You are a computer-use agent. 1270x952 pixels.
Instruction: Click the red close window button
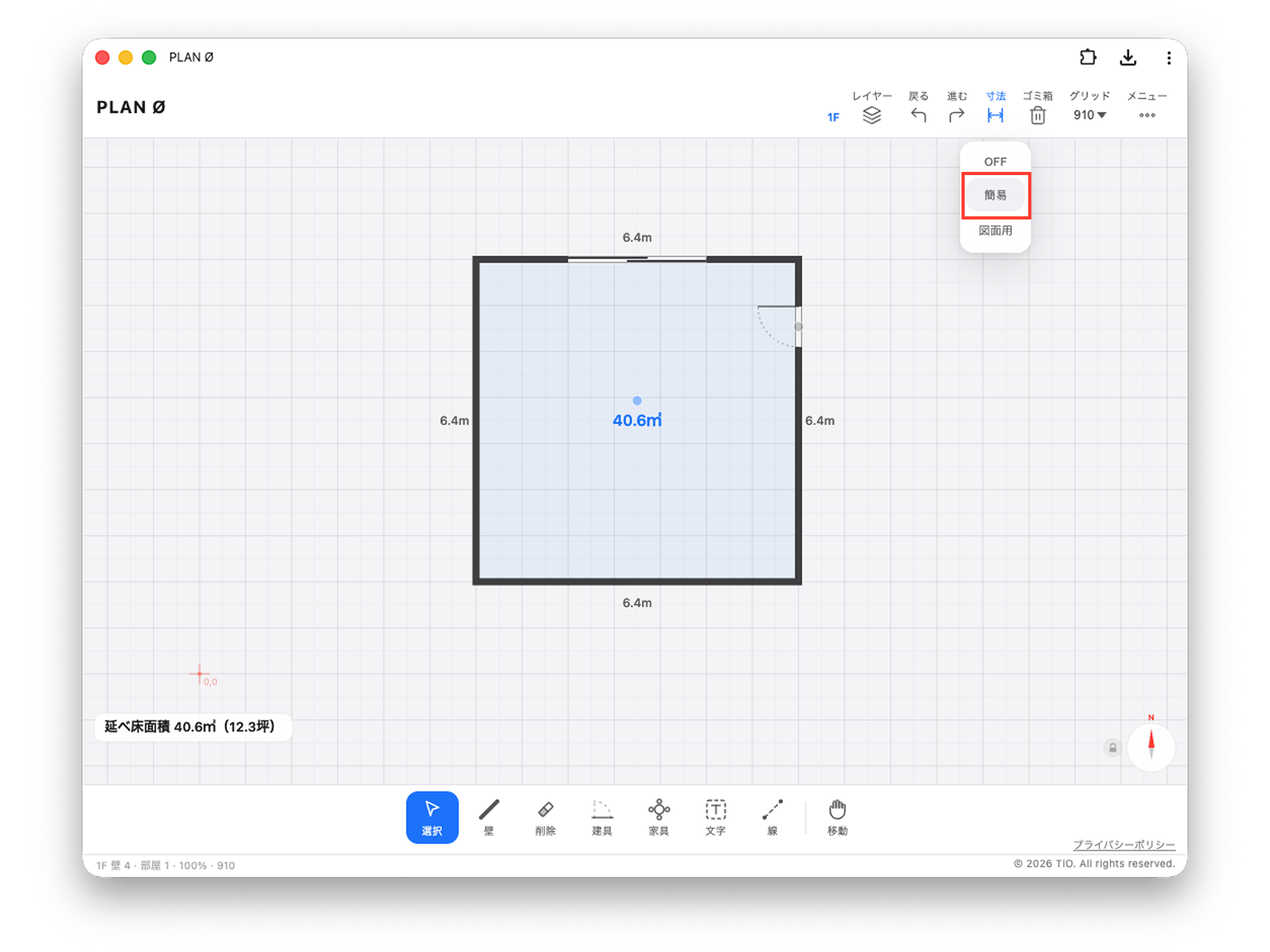tap(102, 57)
